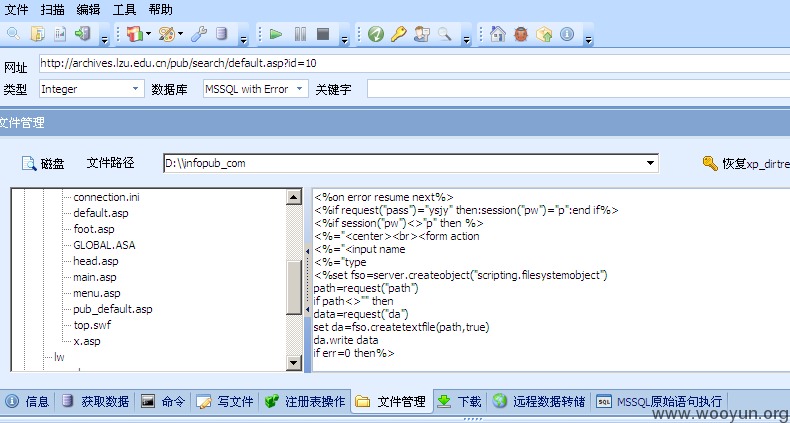
Task: Expand overflow arrow after database icon
Action: pos(244,40)
